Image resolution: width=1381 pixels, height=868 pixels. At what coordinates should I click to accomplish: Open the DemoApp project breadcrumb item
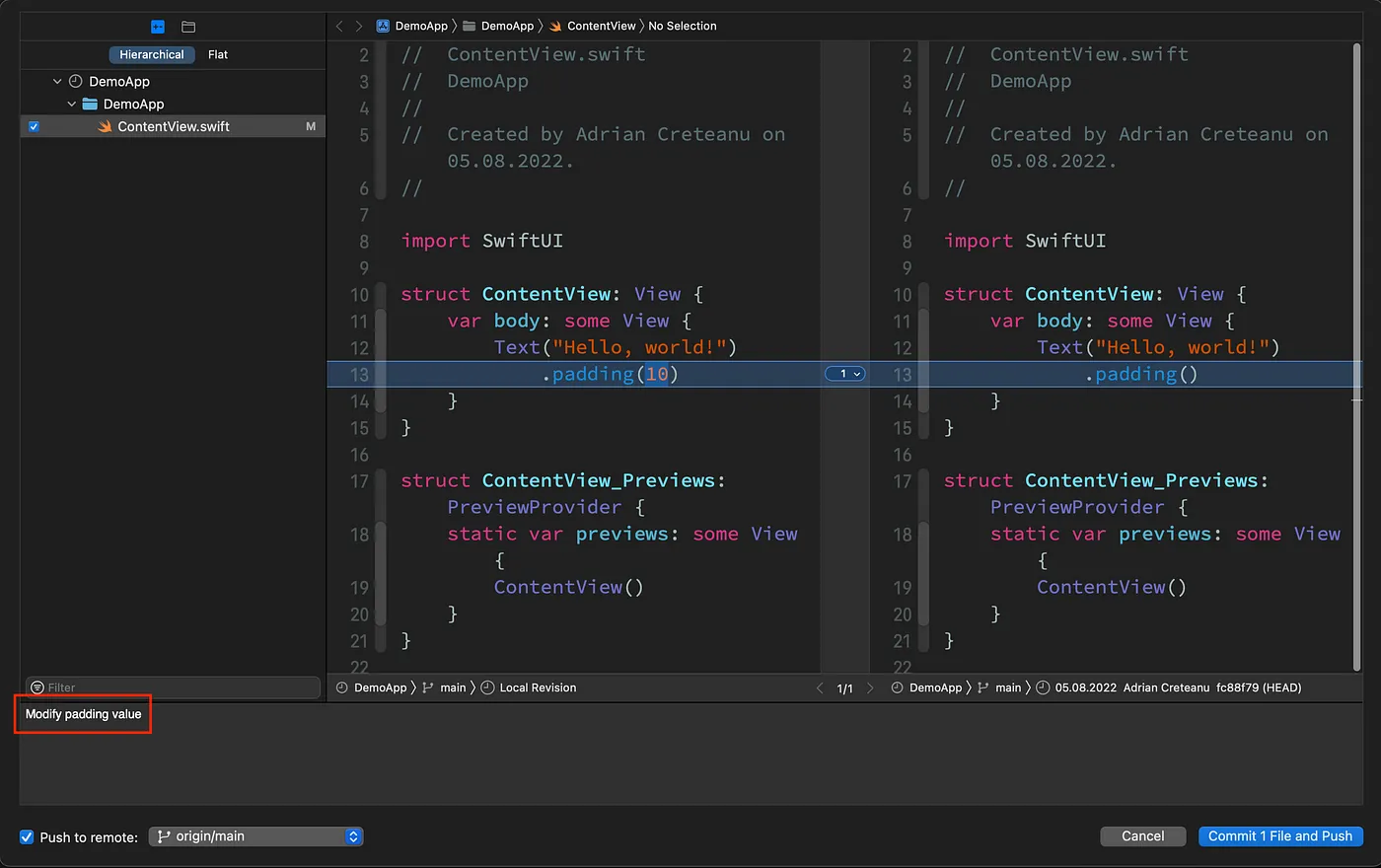click(x=421, y=27)
